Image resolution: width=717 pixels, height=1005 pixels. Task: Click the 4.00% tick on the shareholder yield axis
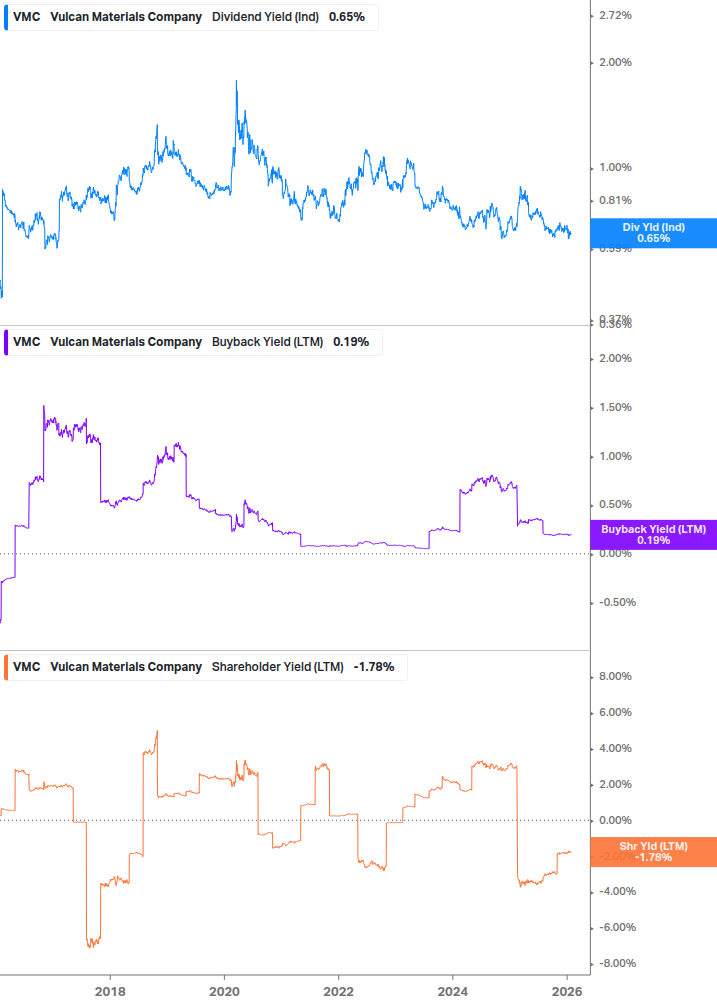pyautogui.click(x=615, y=749)
